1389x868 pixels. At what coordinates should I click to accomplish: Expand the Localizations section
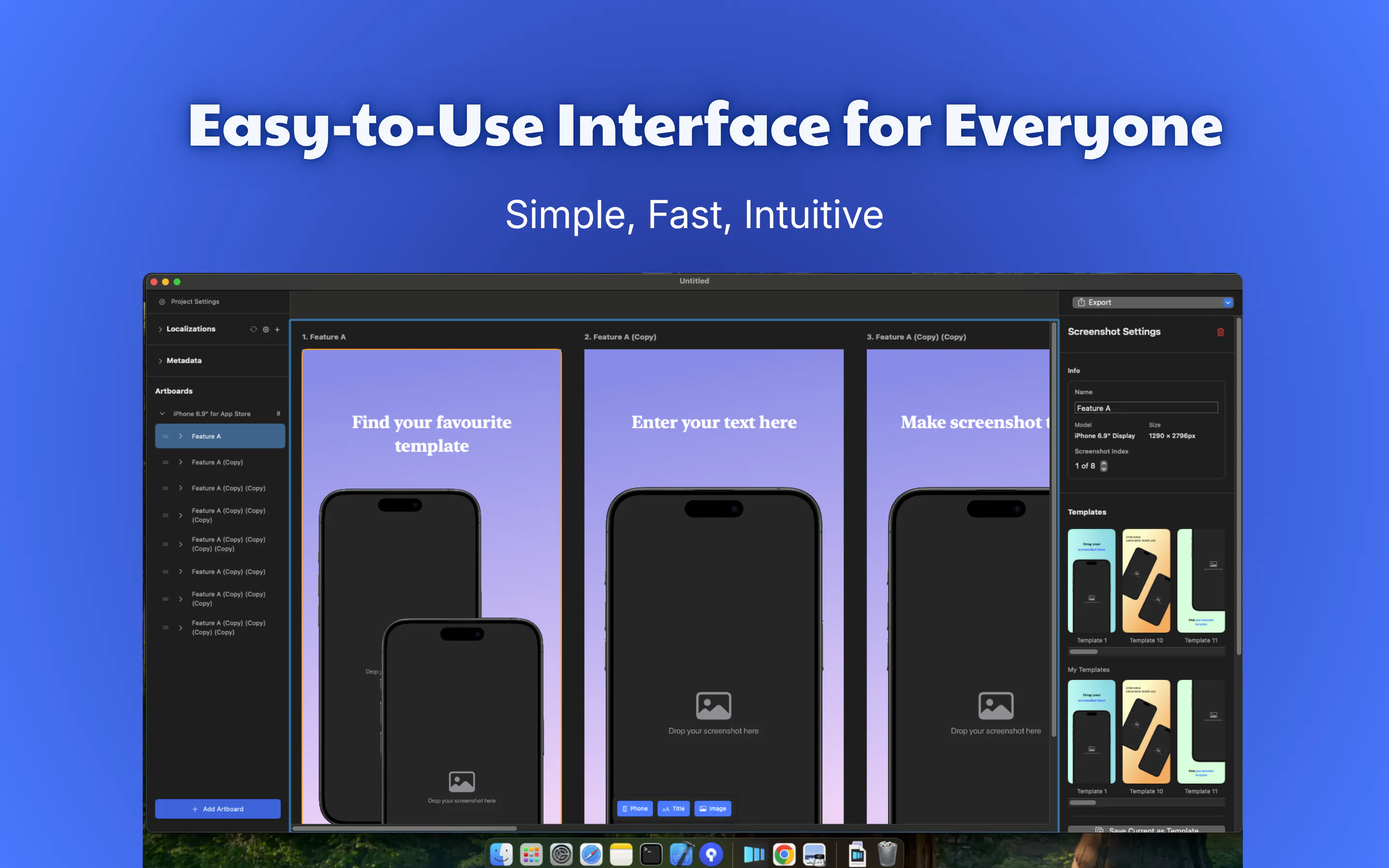(160, 329)
